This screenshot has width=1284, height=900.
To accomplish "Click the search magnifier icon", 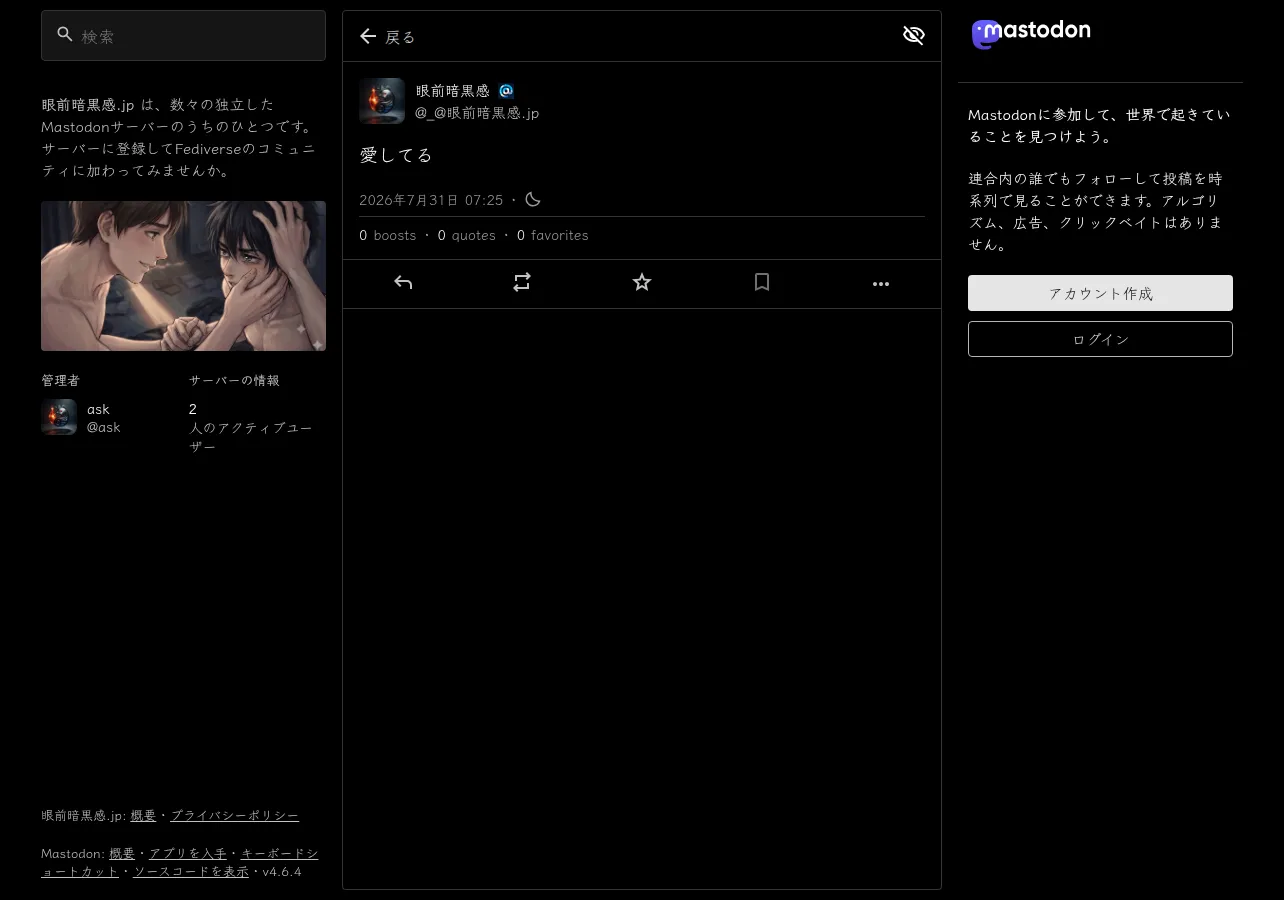I will 65,35.
